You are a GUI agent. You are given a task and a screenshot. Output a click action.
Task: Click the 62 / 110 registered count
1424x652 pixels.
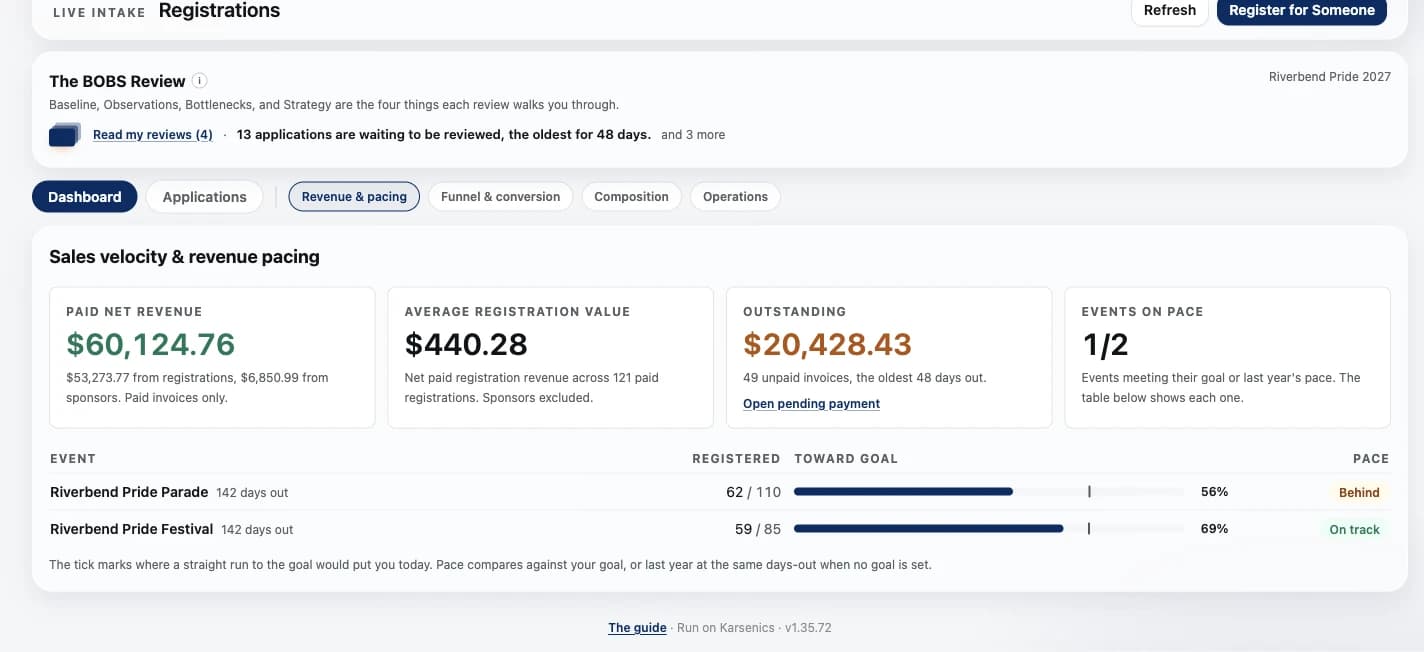click(x=753, y=492)
